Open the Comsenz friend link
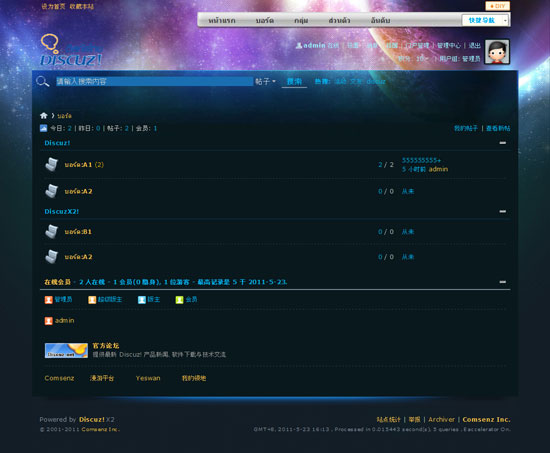The image size is (550, 453). click(x=59, y=378)
